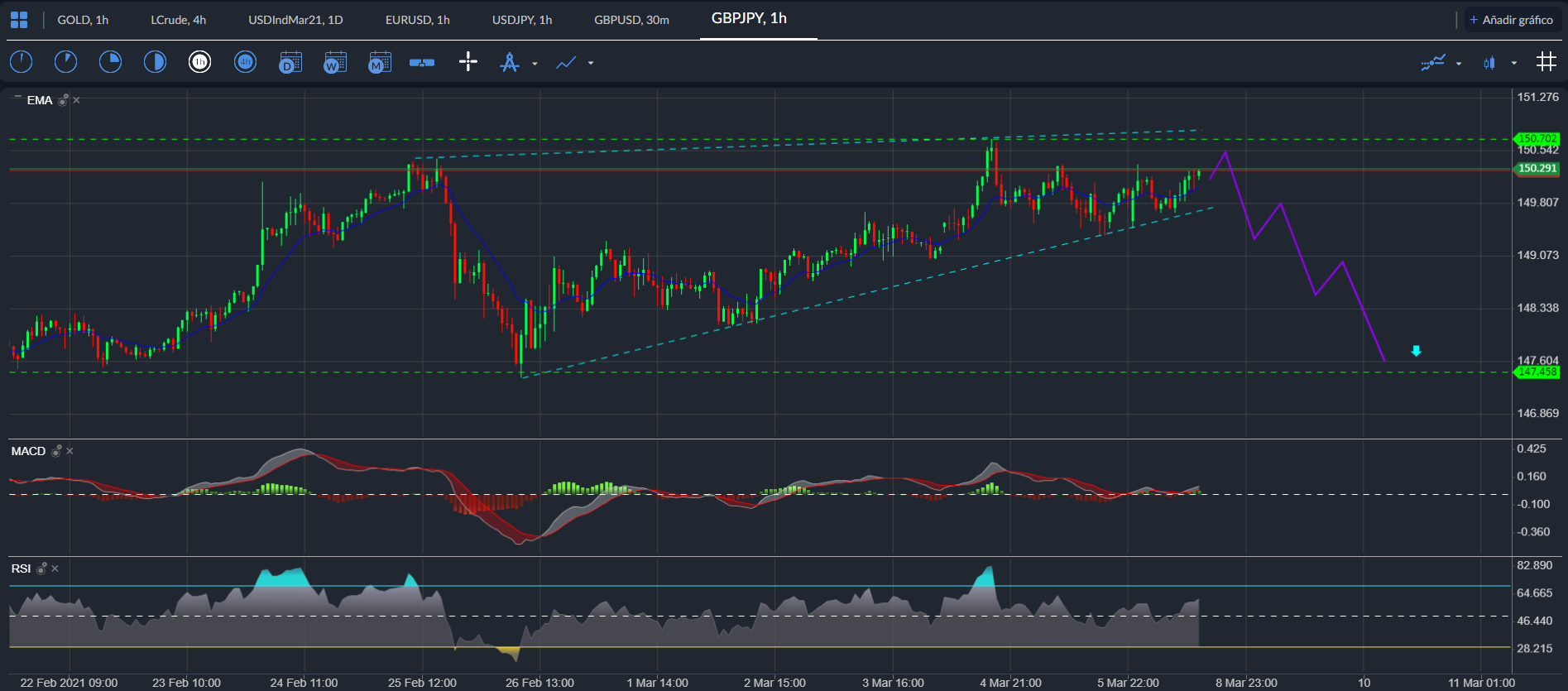Click the blue chart link/sync icon
Screen dimensions: 1568x691
pos(422,62)
